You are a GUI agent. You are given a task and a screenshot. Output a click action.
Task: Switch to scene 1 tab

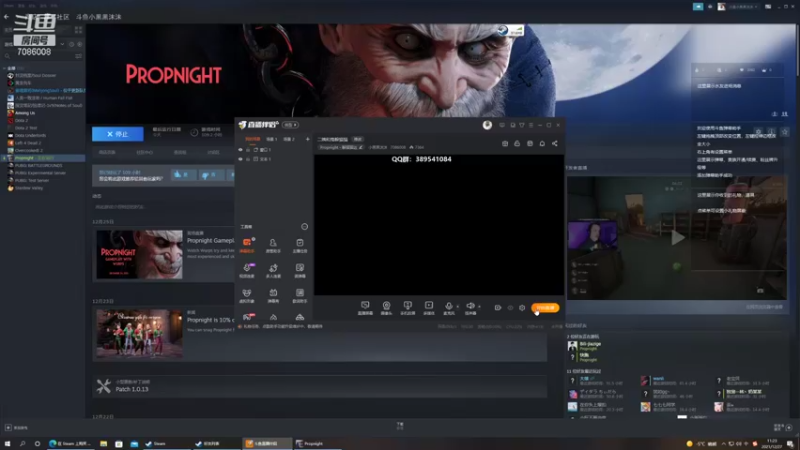[x=271, y=139]
